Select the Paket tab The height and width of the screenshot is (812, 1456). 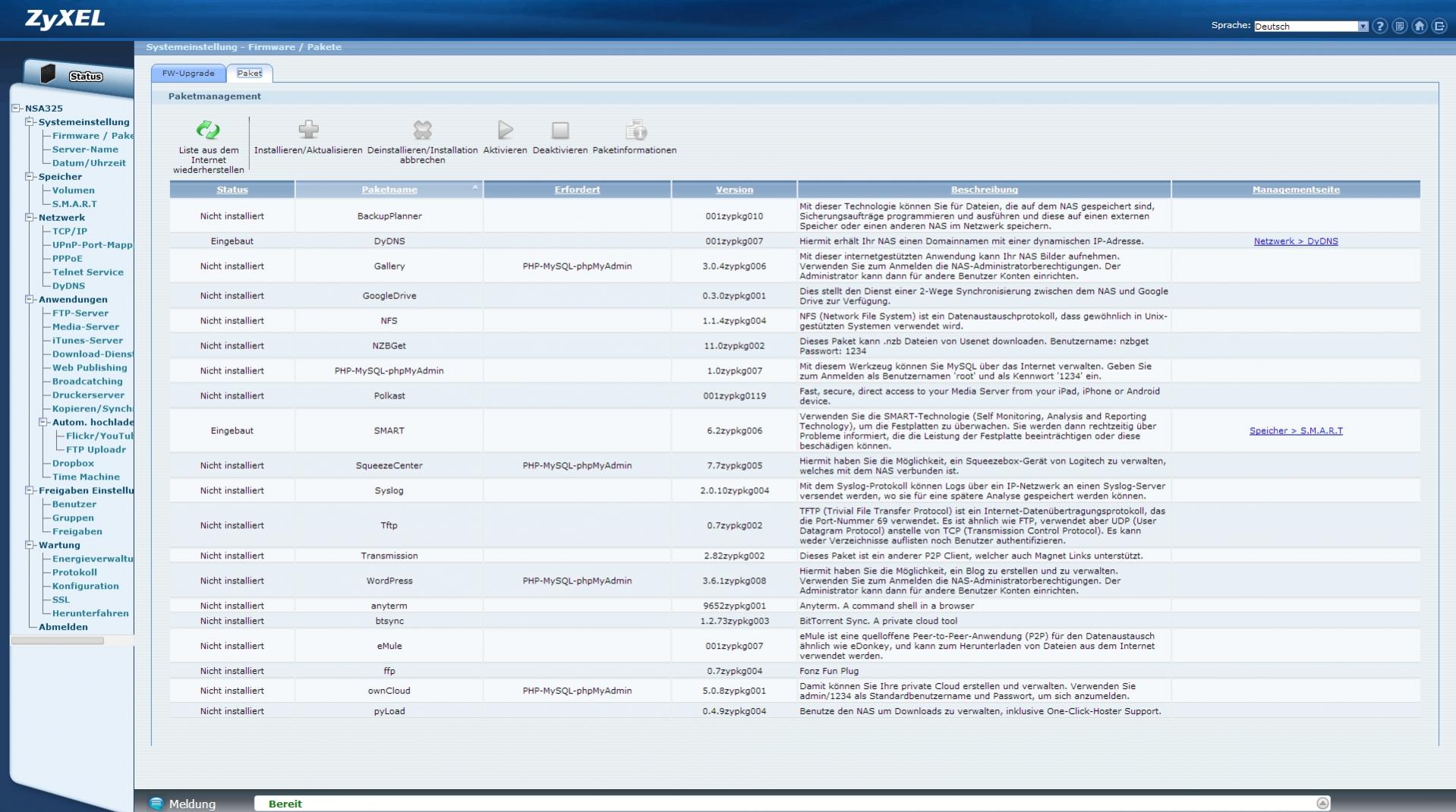coord(249,73)
